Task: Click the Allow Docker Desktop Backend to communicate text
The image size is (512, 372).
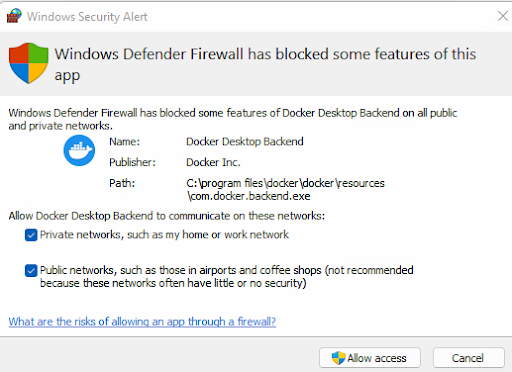Action: (x=167, y=216)
